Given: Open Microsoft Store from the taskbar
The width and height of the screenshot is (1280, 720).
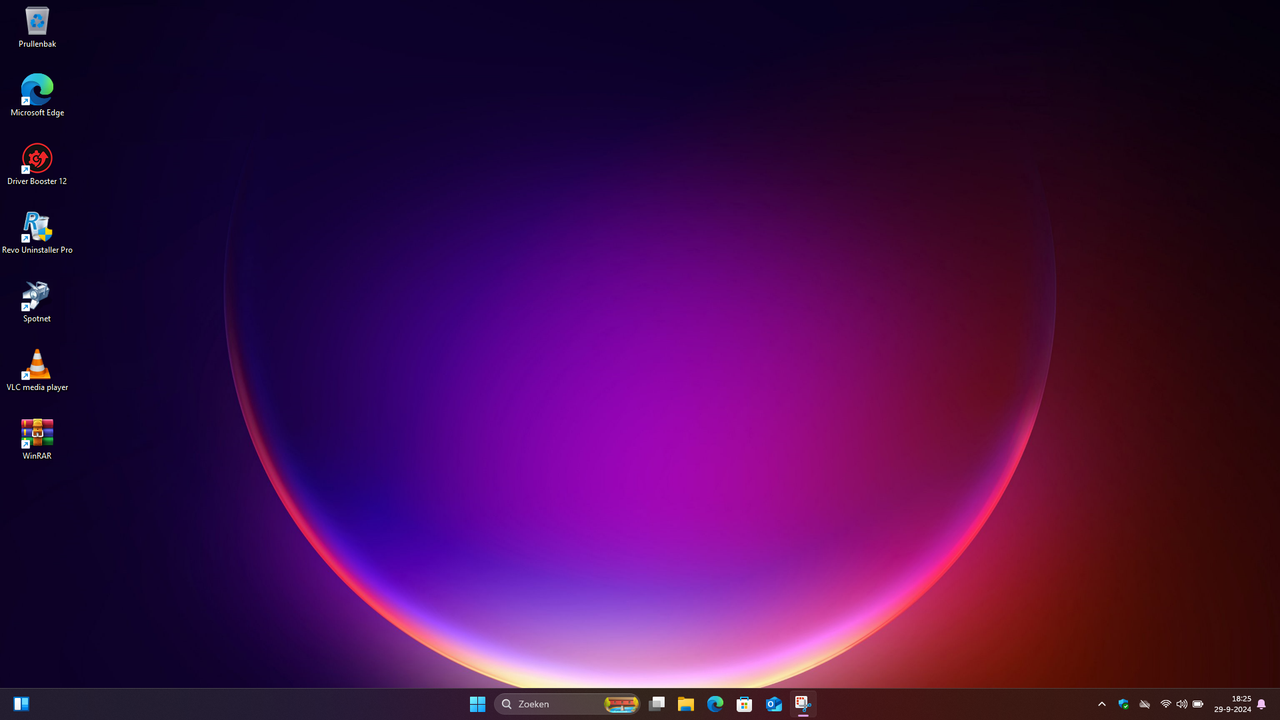Looking at the screenshot, I should tap(744, 704).
